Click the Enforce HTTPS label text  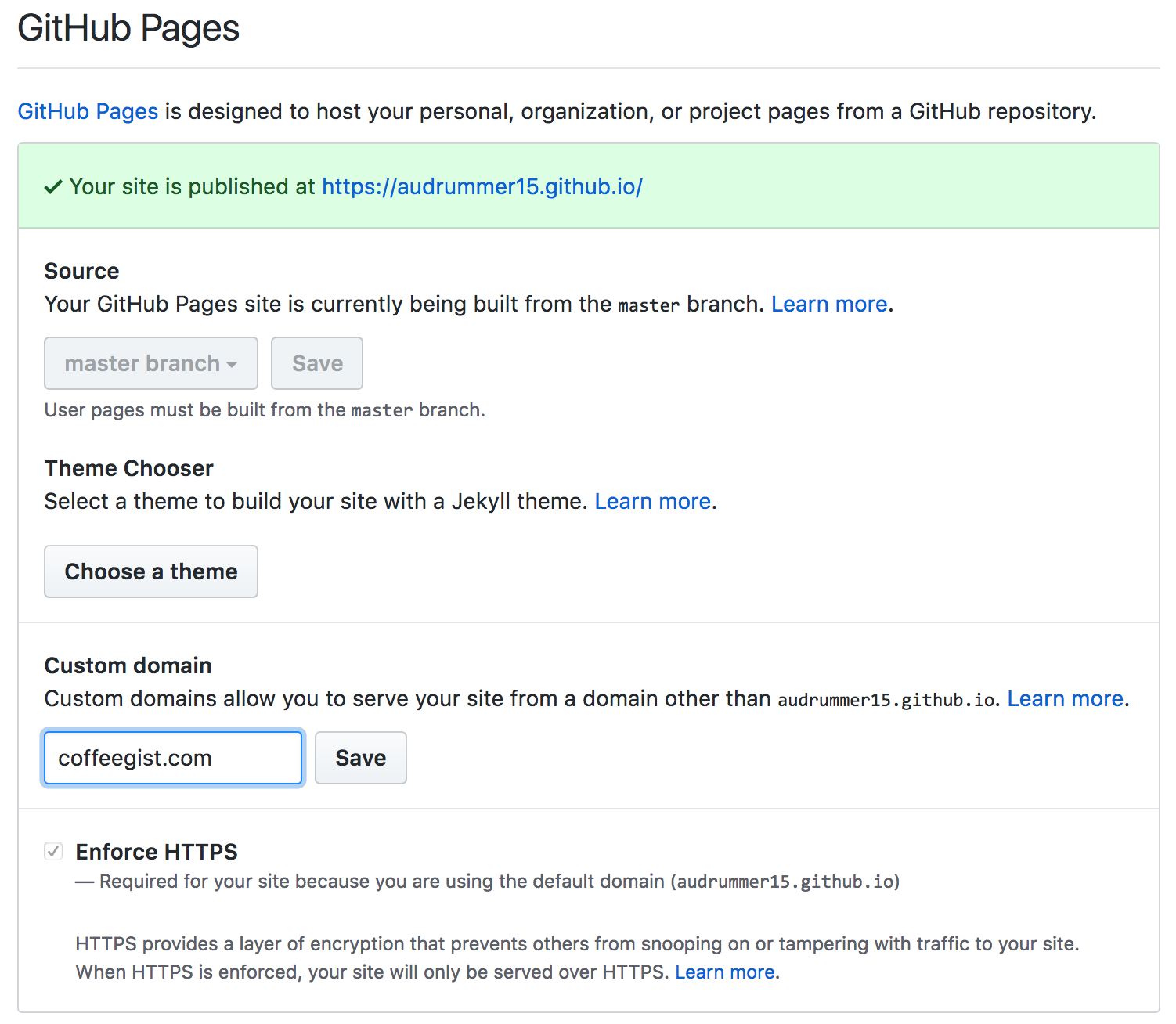coord(157,852)
